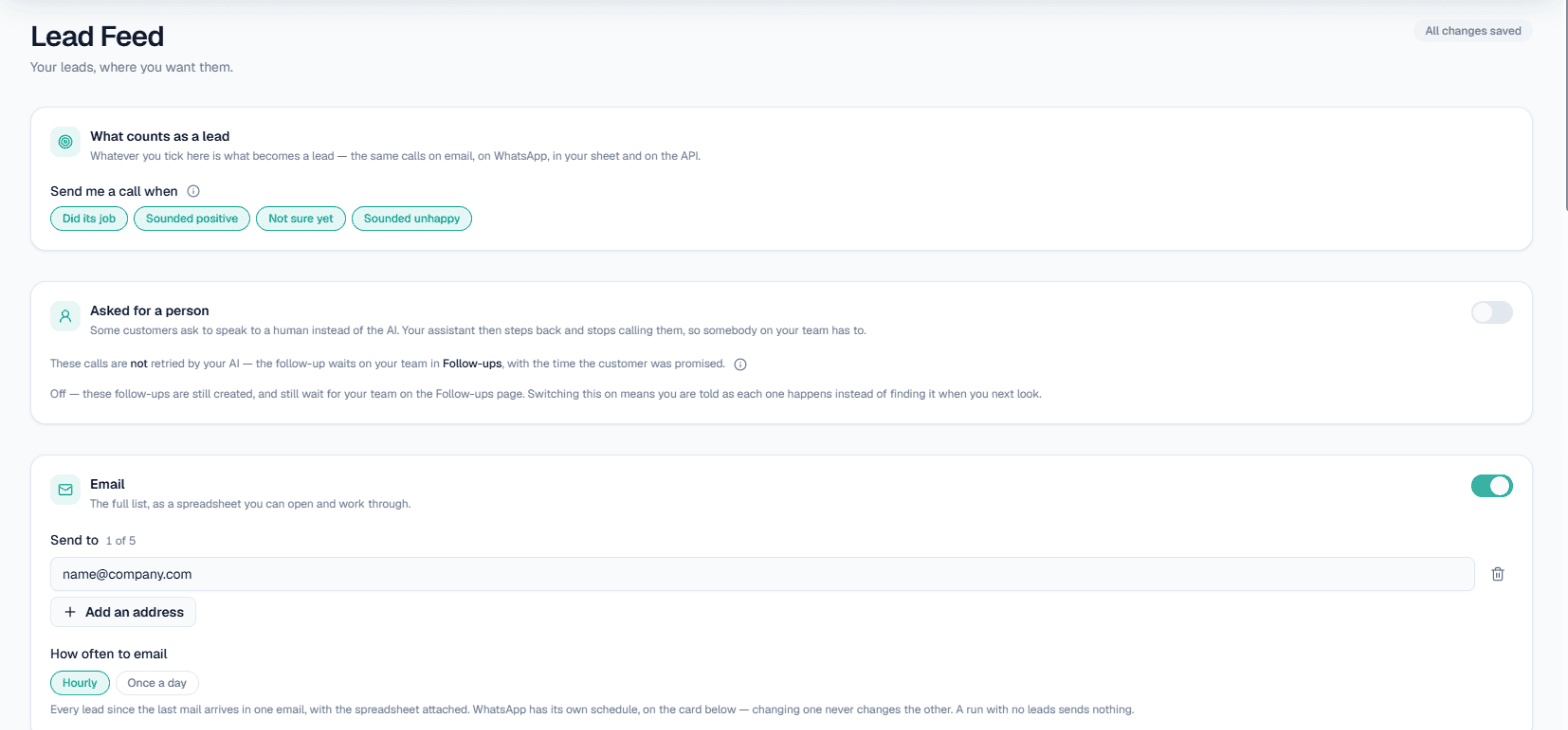
Task: Click the text starting 'Every lead since the last mail'
Action: 592,711
